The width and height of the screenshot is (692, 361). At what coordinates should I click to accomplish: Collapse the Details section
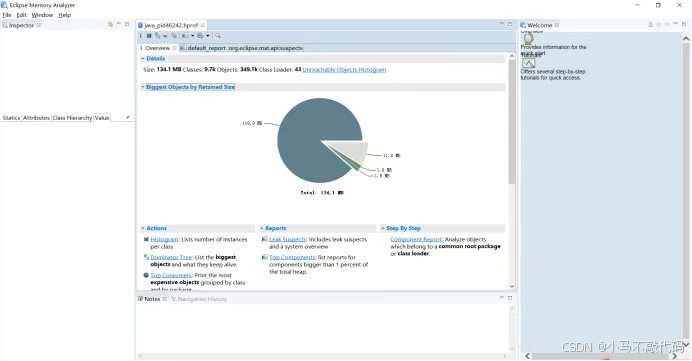click(x=143, y=58)
